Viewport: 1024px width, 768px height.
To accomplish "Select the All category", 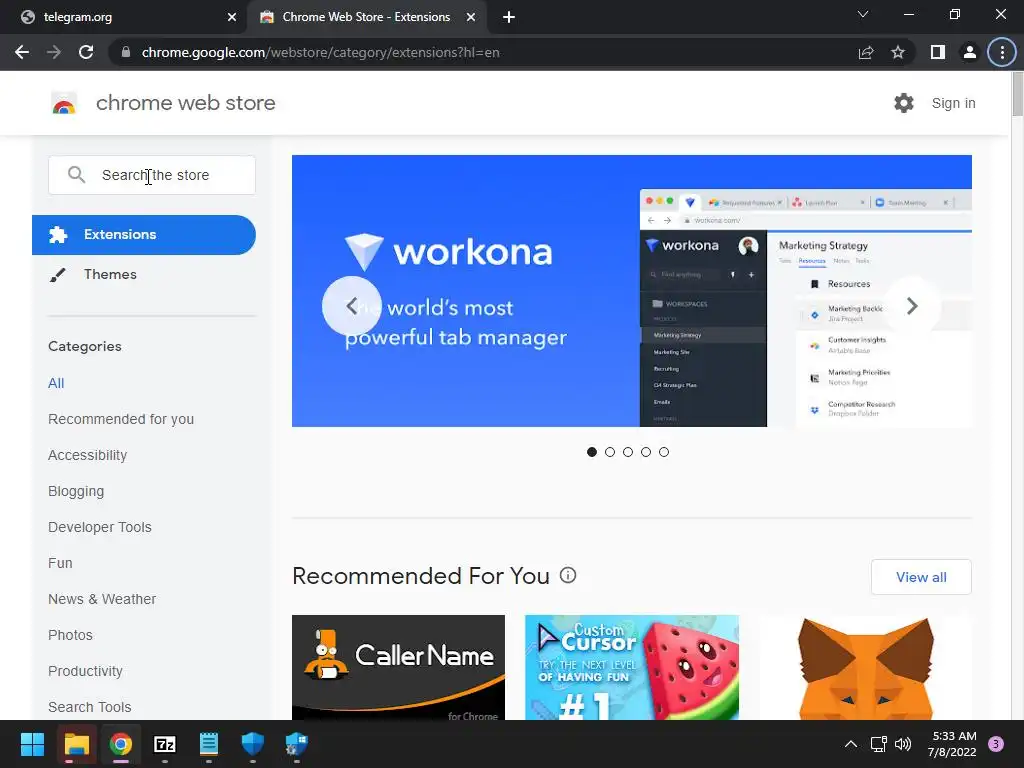I will point(56,383).
